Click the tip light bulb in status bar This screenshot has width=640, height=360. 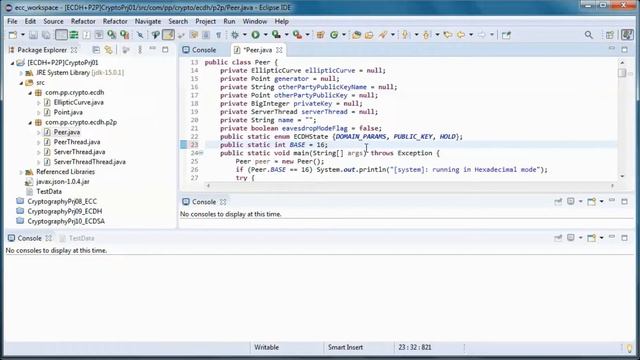629,348
